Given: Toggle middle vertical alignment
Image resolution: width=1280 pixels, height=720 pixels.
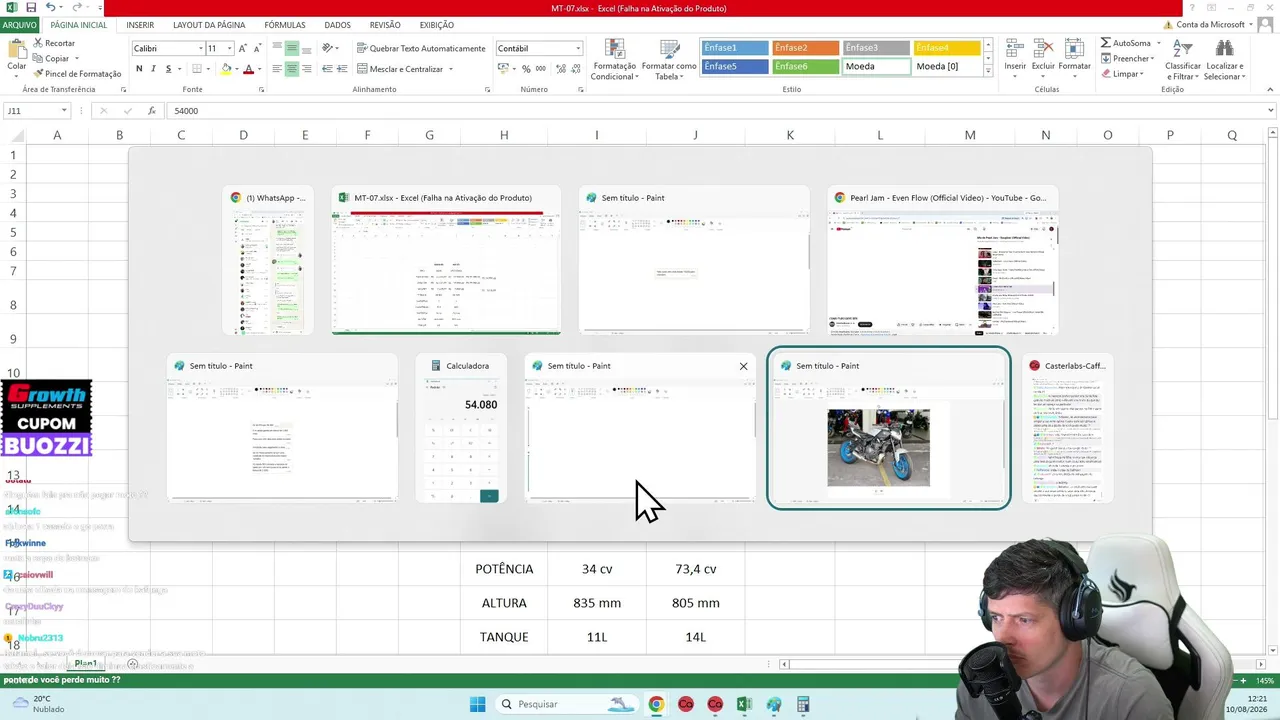Looking at the screenshot, I should (x=291, y=48).
